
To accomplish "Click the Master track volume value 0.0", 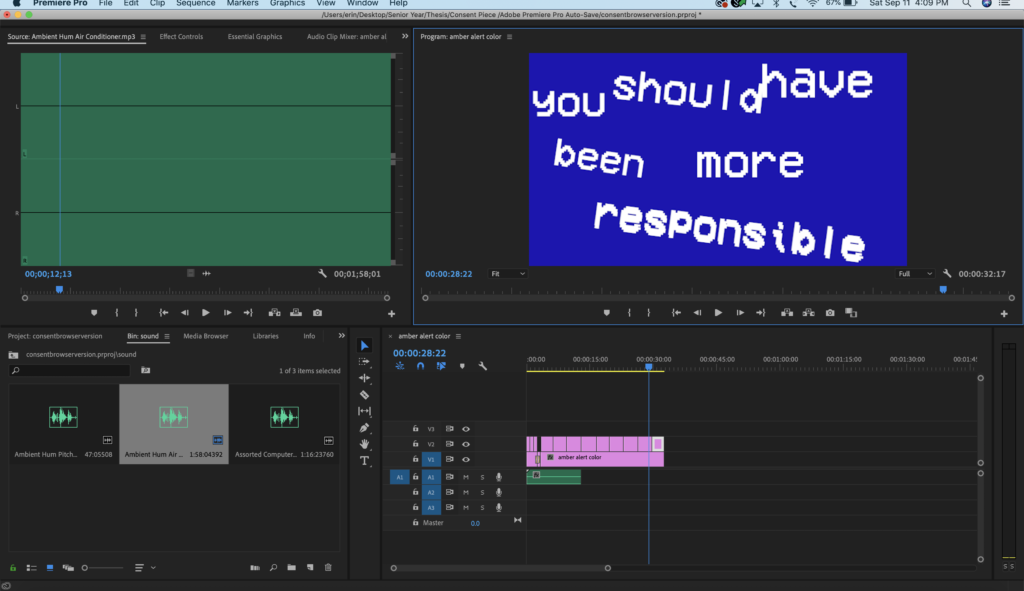I will (x=475, y=523).
